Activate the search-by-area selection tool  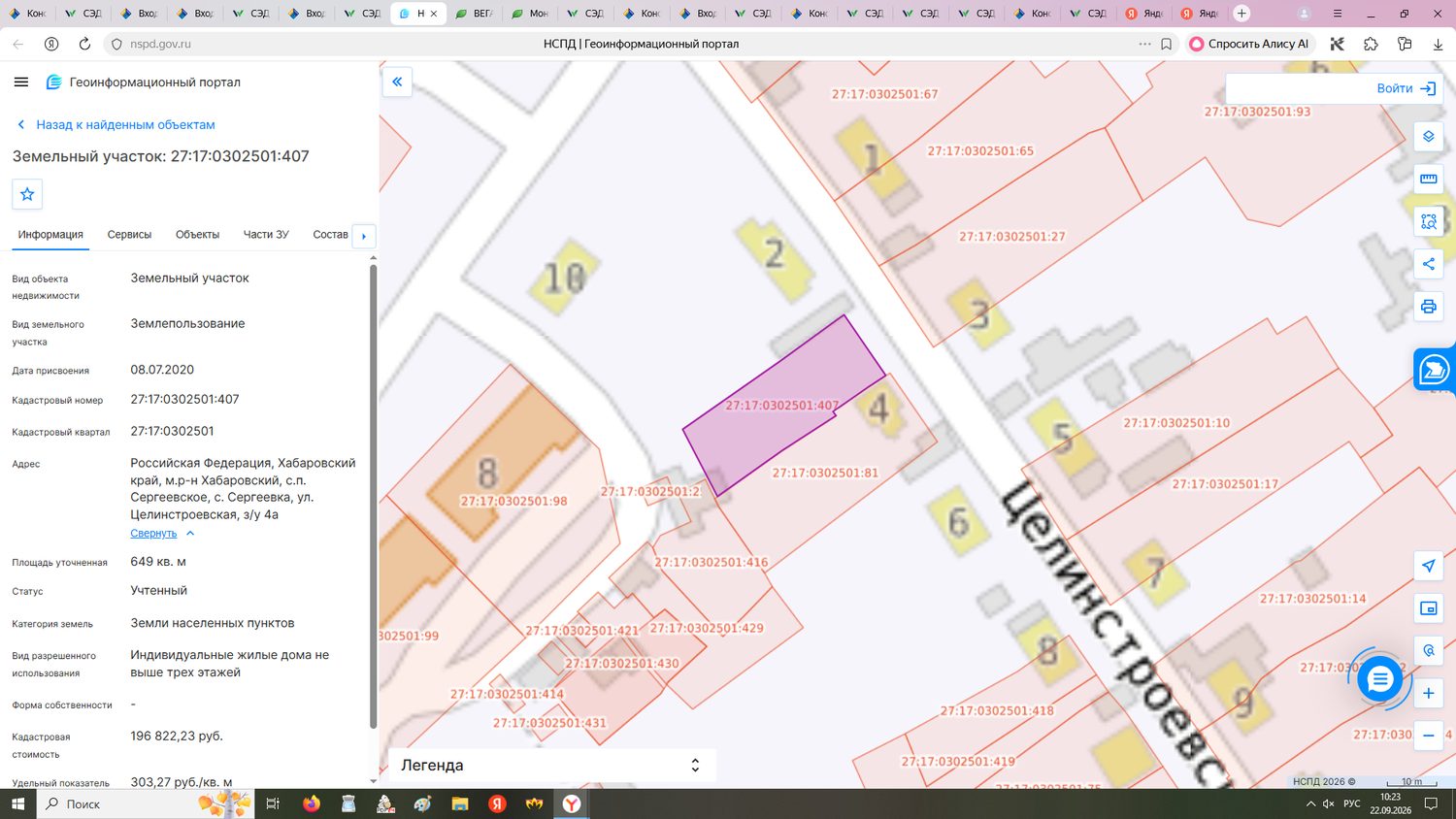[1429, 221]
